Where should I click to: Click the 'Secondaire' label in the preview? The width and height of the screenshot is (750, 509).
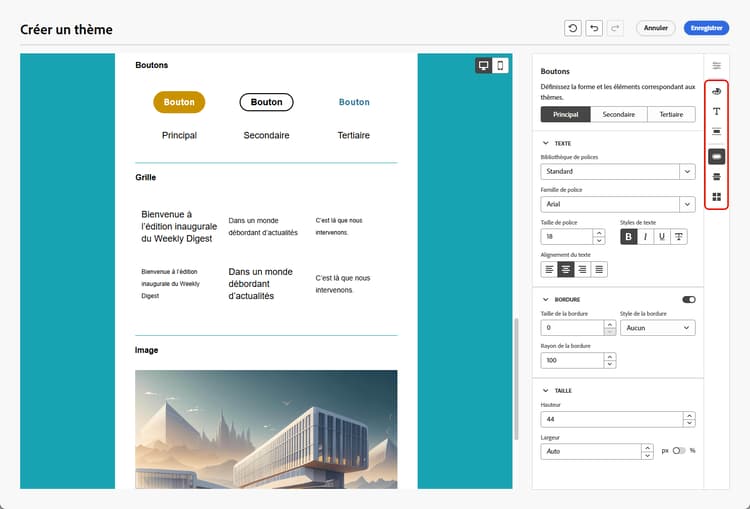[x=266, y=135]
